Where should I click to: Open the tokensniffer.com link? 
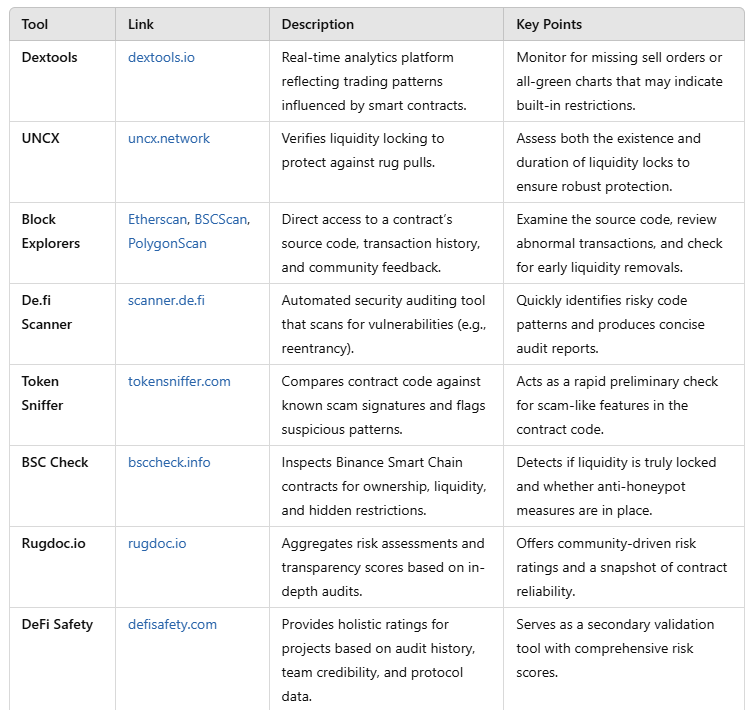(179, 381)
